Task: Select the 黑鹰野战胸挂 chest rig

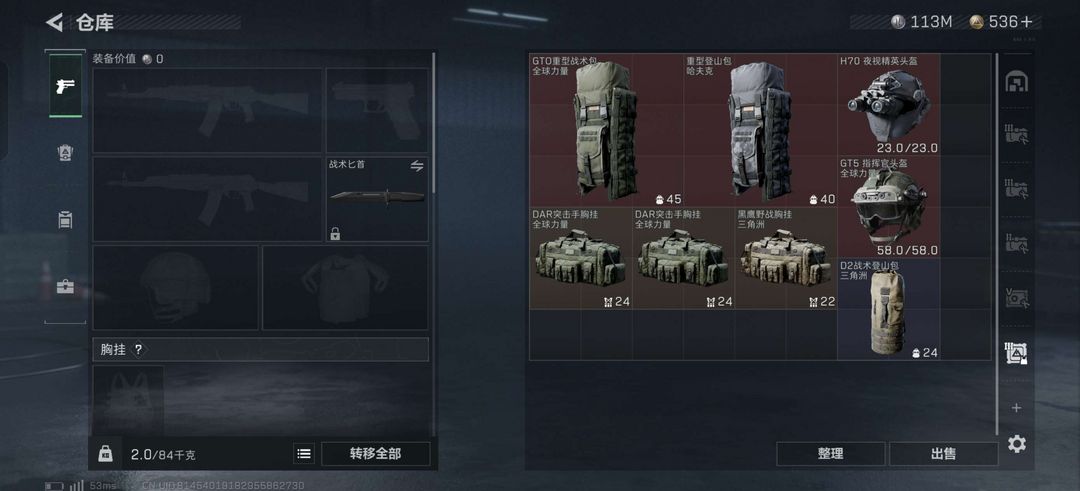Action: (x=786, y=258)
